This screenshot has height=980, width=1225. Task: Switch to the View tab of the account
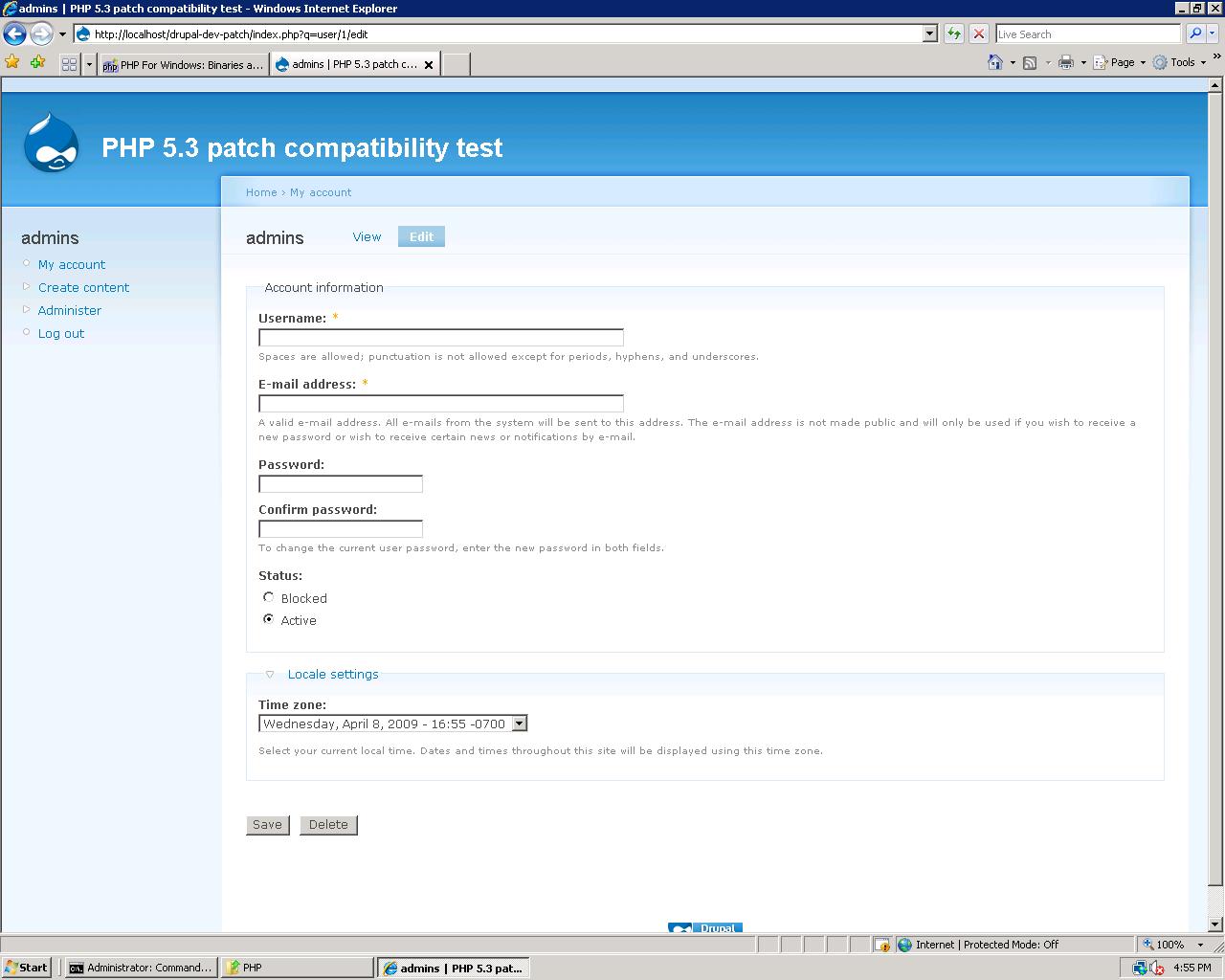[367, 236]
